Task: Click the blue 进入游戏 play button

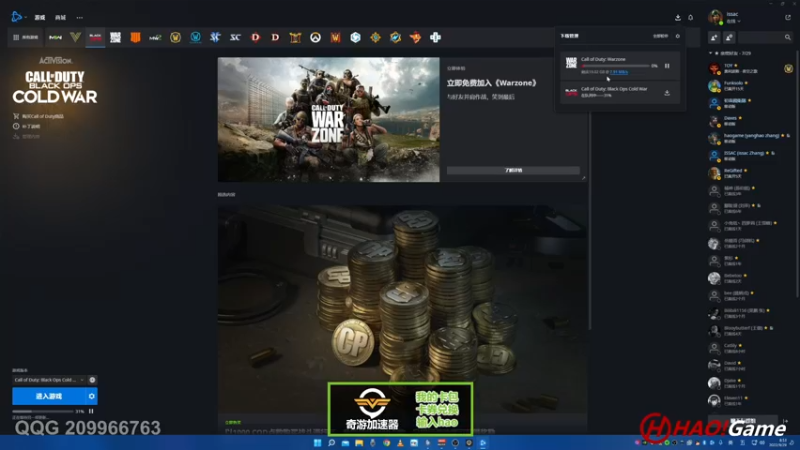Action: point(49,396)
